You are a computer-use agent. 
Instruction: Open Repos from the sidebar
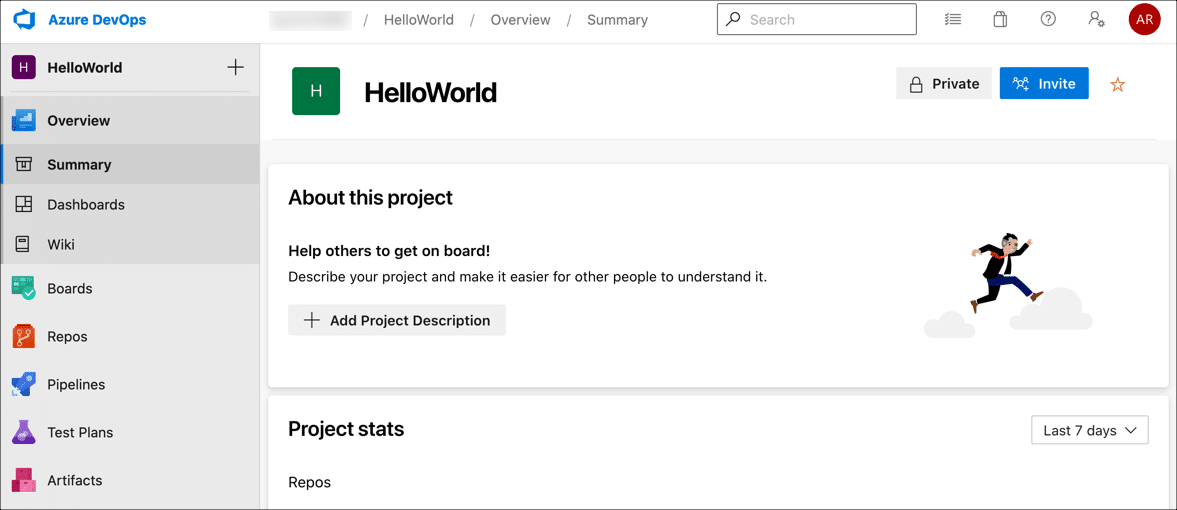pos(67,337)
